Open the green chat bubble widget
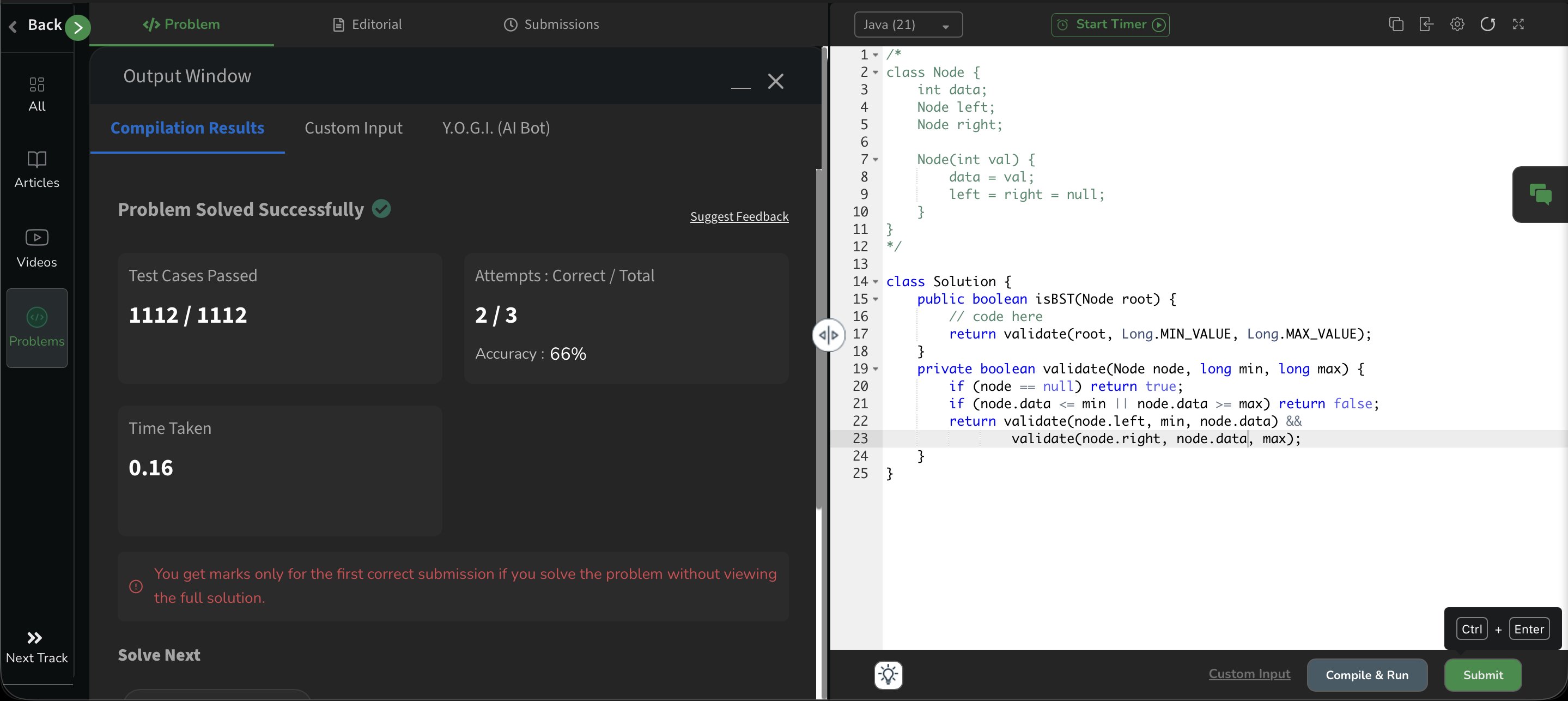The image size is (1568, 701). click(1540, 194)
